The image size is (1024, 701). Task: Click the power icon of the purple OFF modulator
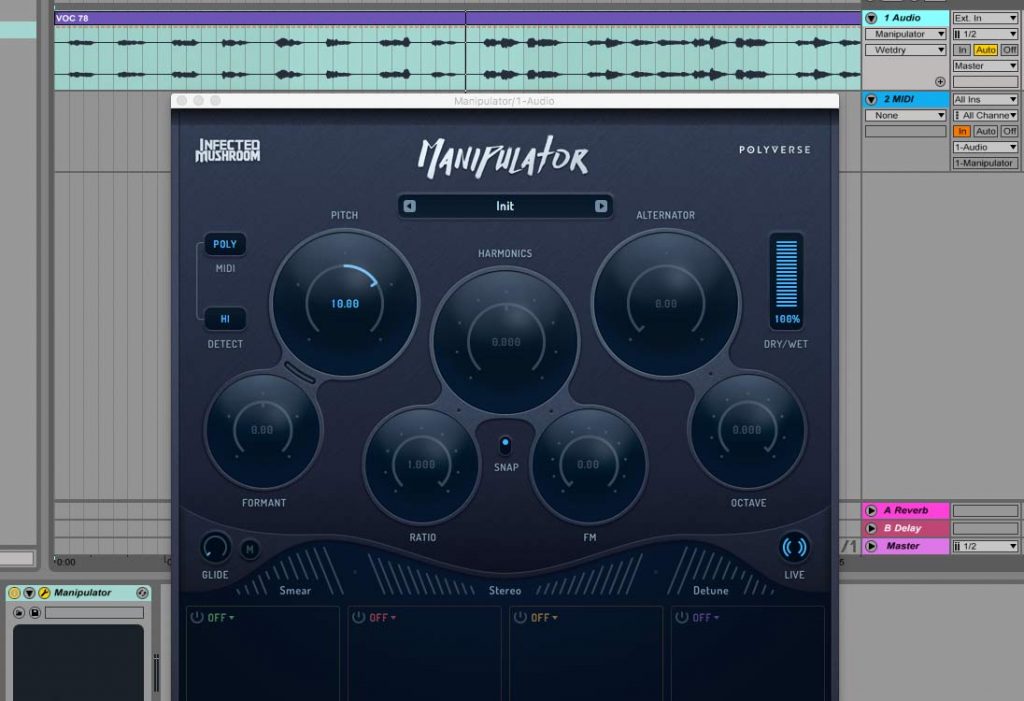pos(682,618)
